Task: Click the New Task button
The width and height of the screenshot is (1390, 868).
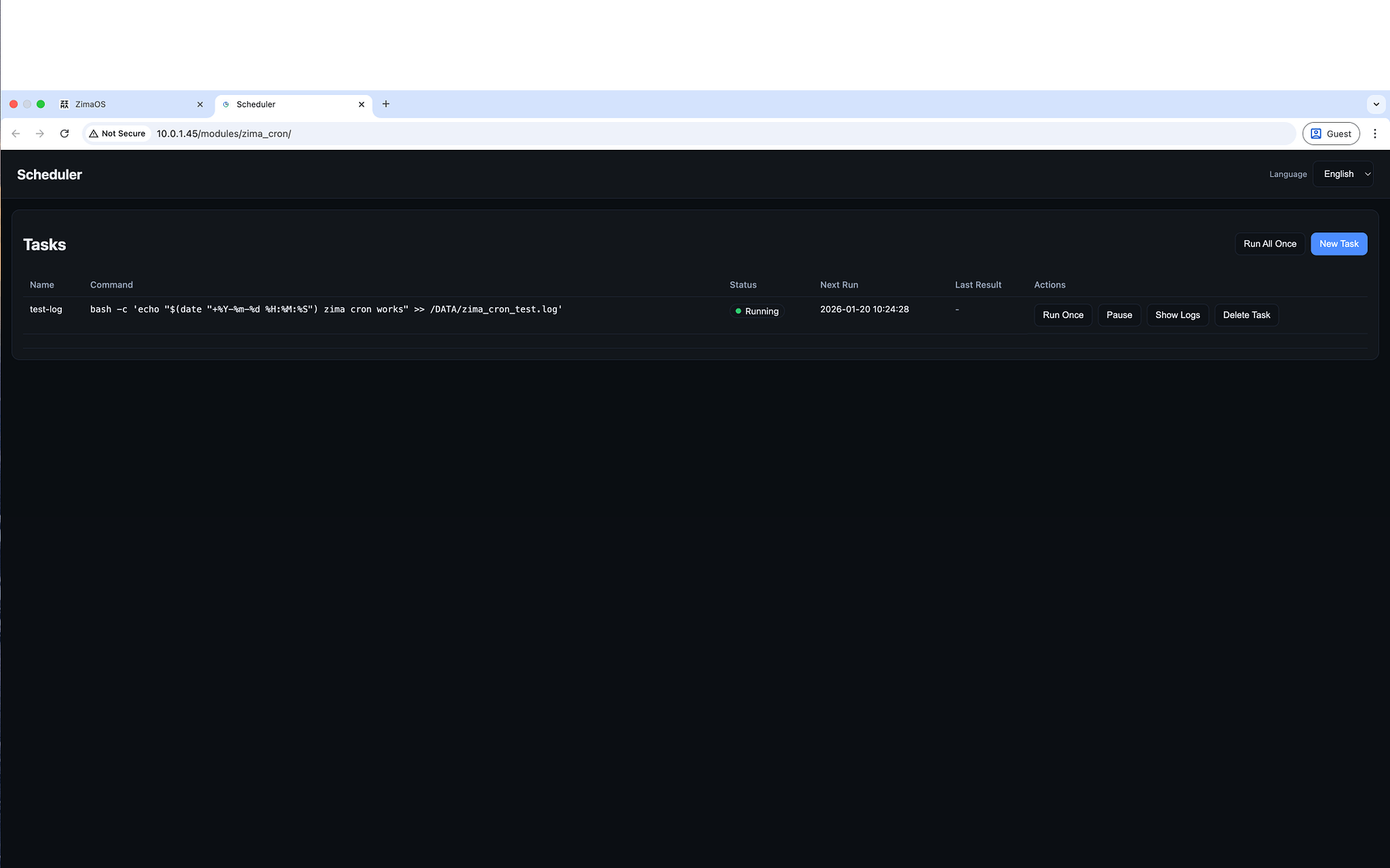Action: click(x=1338, y=244)
